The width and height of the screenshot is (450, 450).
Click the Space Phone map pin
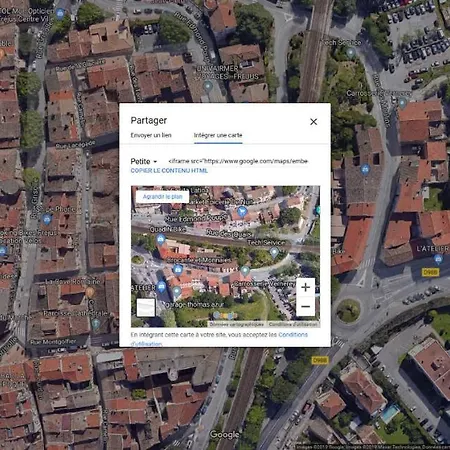click(x=47, y=219)
